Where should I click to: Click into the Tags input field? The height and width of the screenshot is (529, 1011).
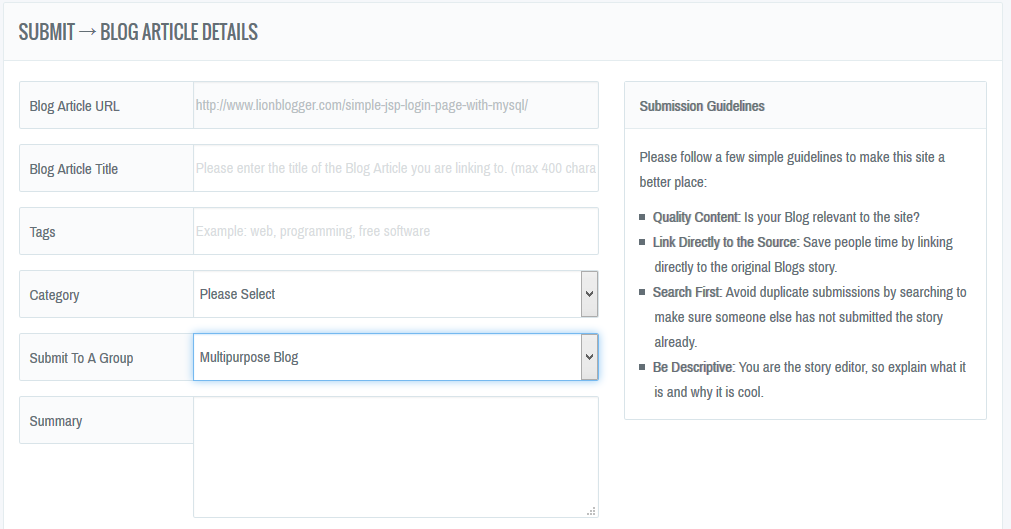tap(395, 231)
